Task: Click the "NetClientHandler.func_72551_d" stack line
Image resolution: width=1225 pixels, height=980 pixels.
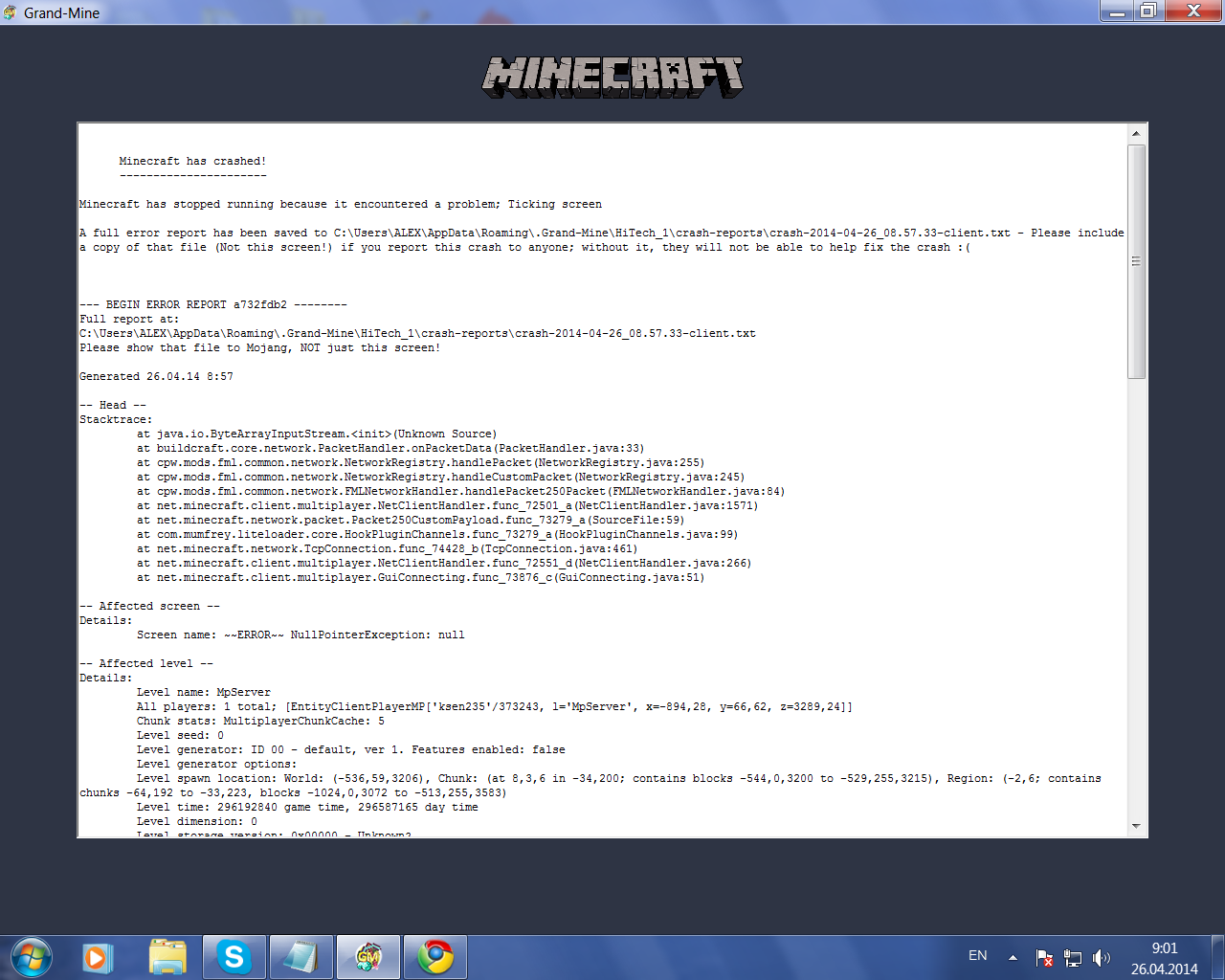Action: (x=444, y=563)
